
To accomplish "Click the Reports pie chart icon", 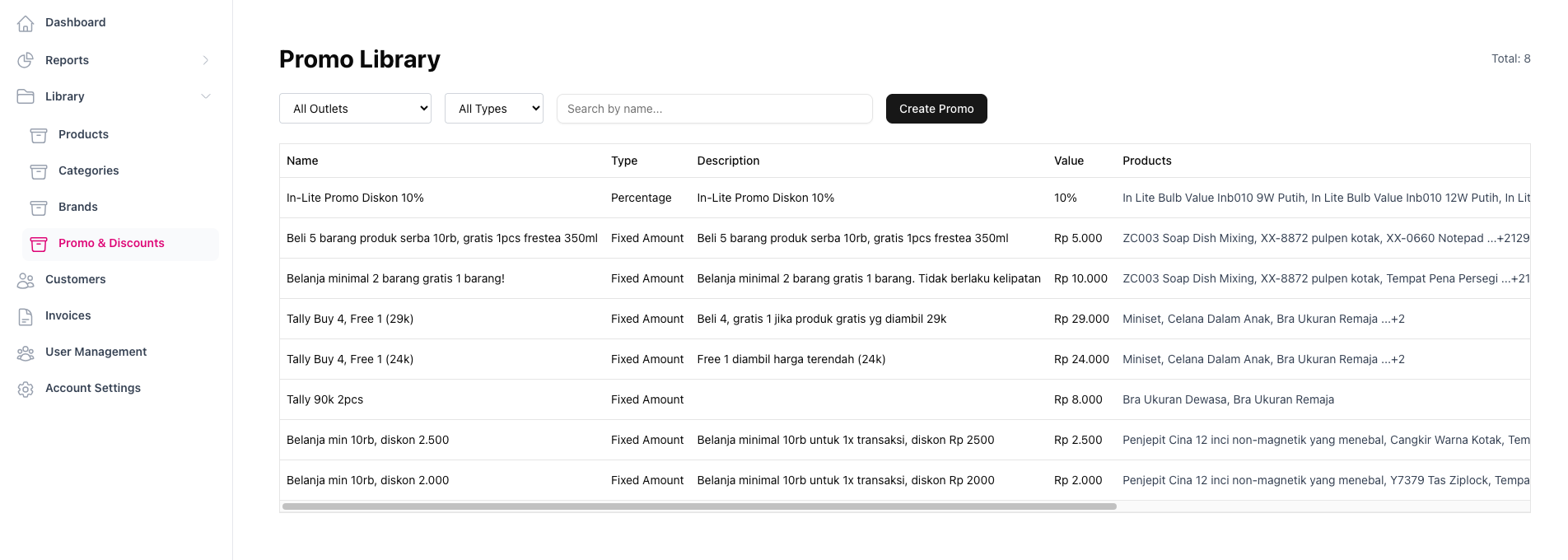I will tap(26, 60).
